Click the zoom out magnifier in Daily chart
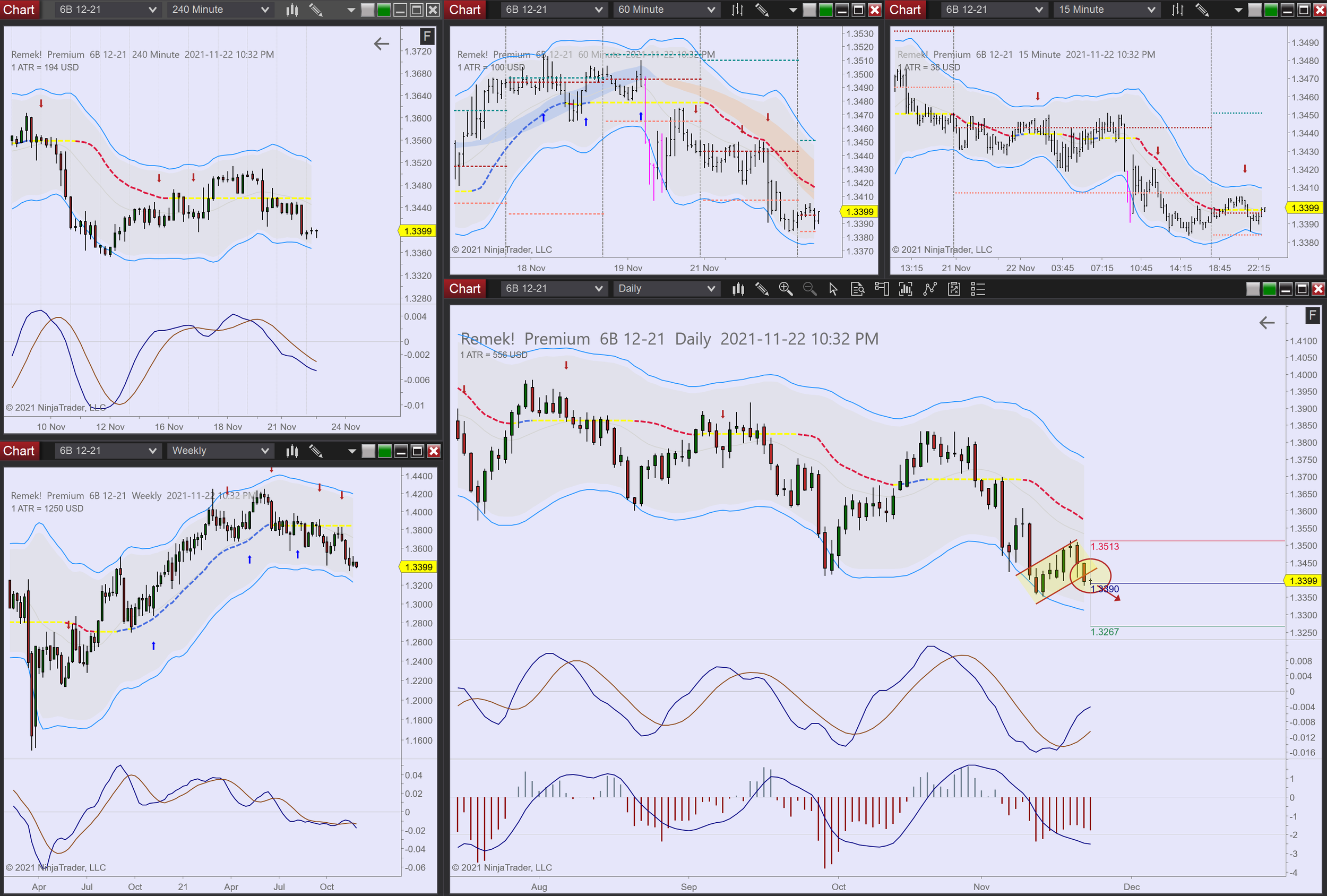Viewport: 1327px width, 896px height. point(809,289)
